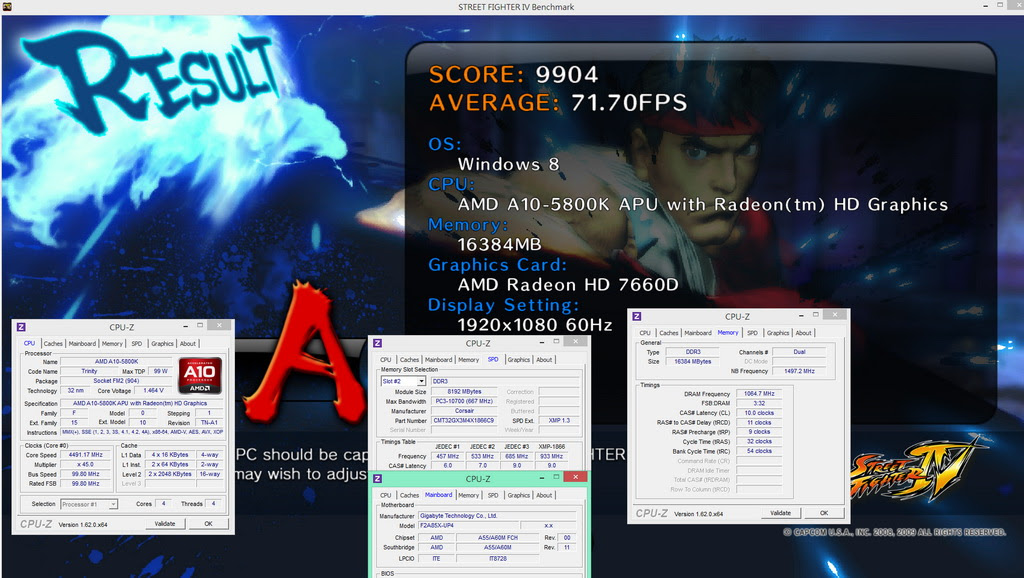Click the CAS# Latency value '10.0 clocks'

tap(759, 413)
